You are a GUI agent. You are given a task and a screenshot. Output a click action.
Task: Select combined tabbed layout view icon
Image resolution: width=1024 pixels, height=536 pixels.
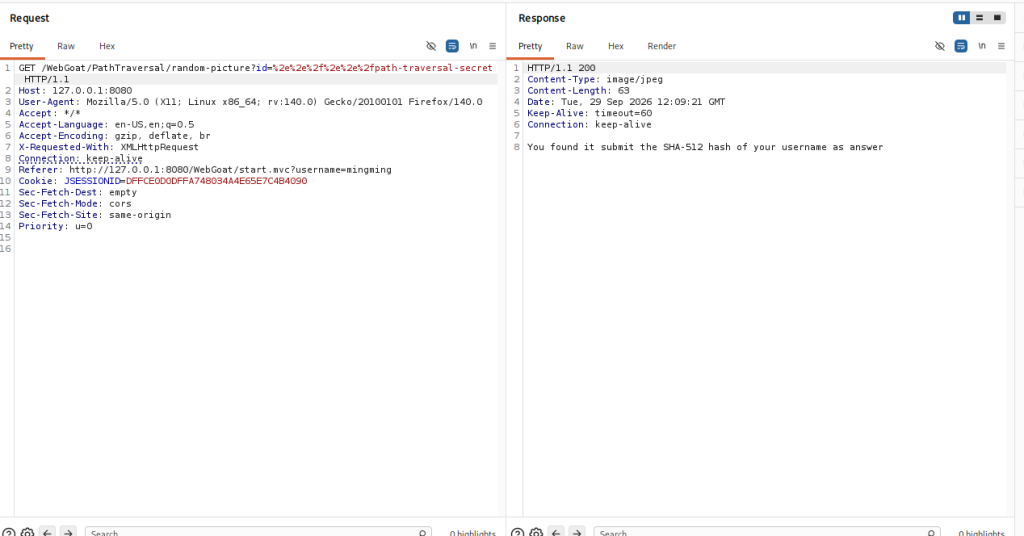997,18
